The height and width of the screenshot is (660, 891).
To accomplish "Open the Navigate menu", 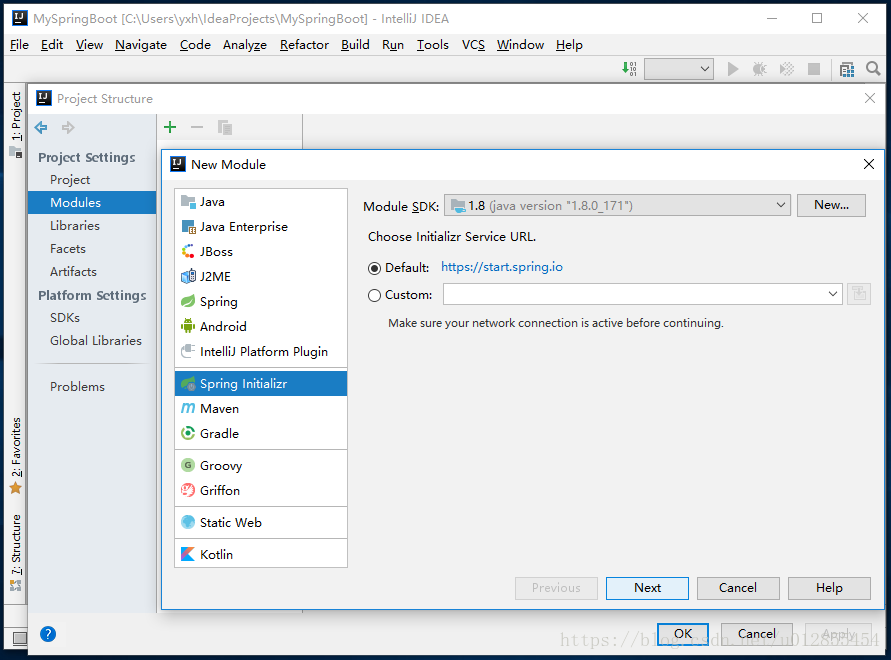I will pos(141,45).
